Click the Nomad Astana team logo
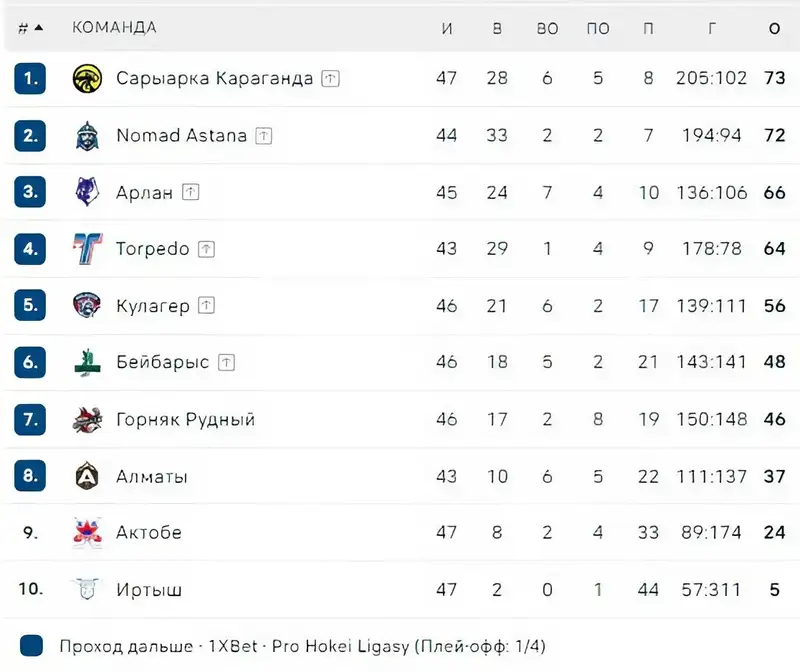800x672 pixels. 88,135
